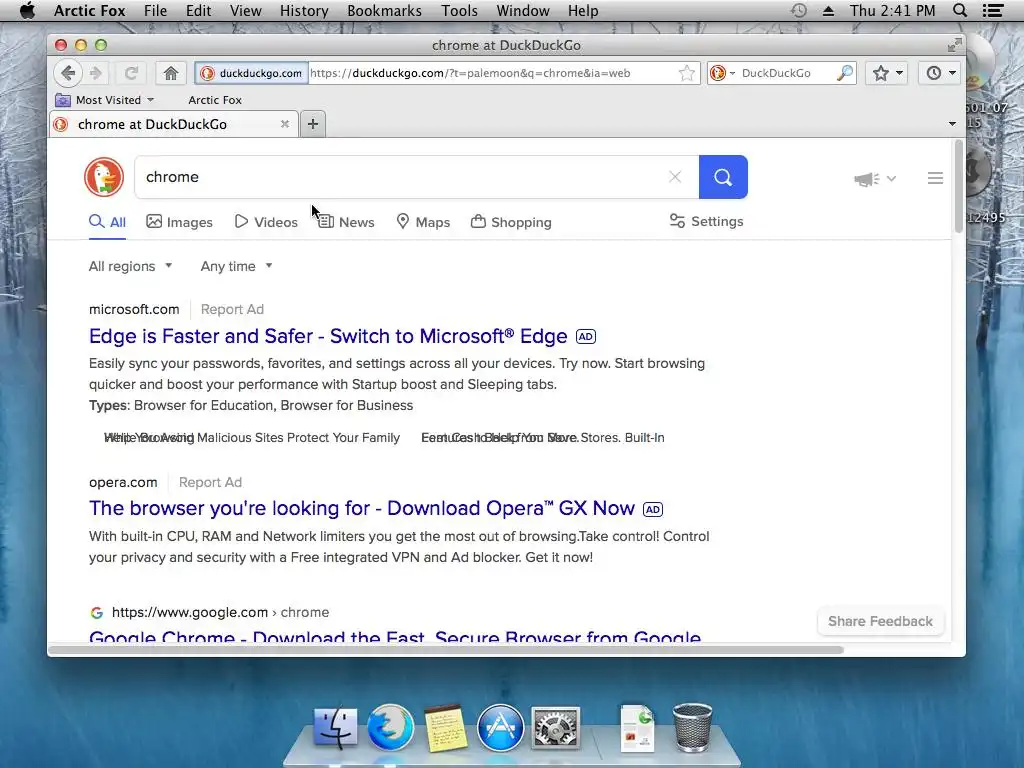Switch to the Shopping results tab
Screen dimensions: 1024x768
point(511,222)
